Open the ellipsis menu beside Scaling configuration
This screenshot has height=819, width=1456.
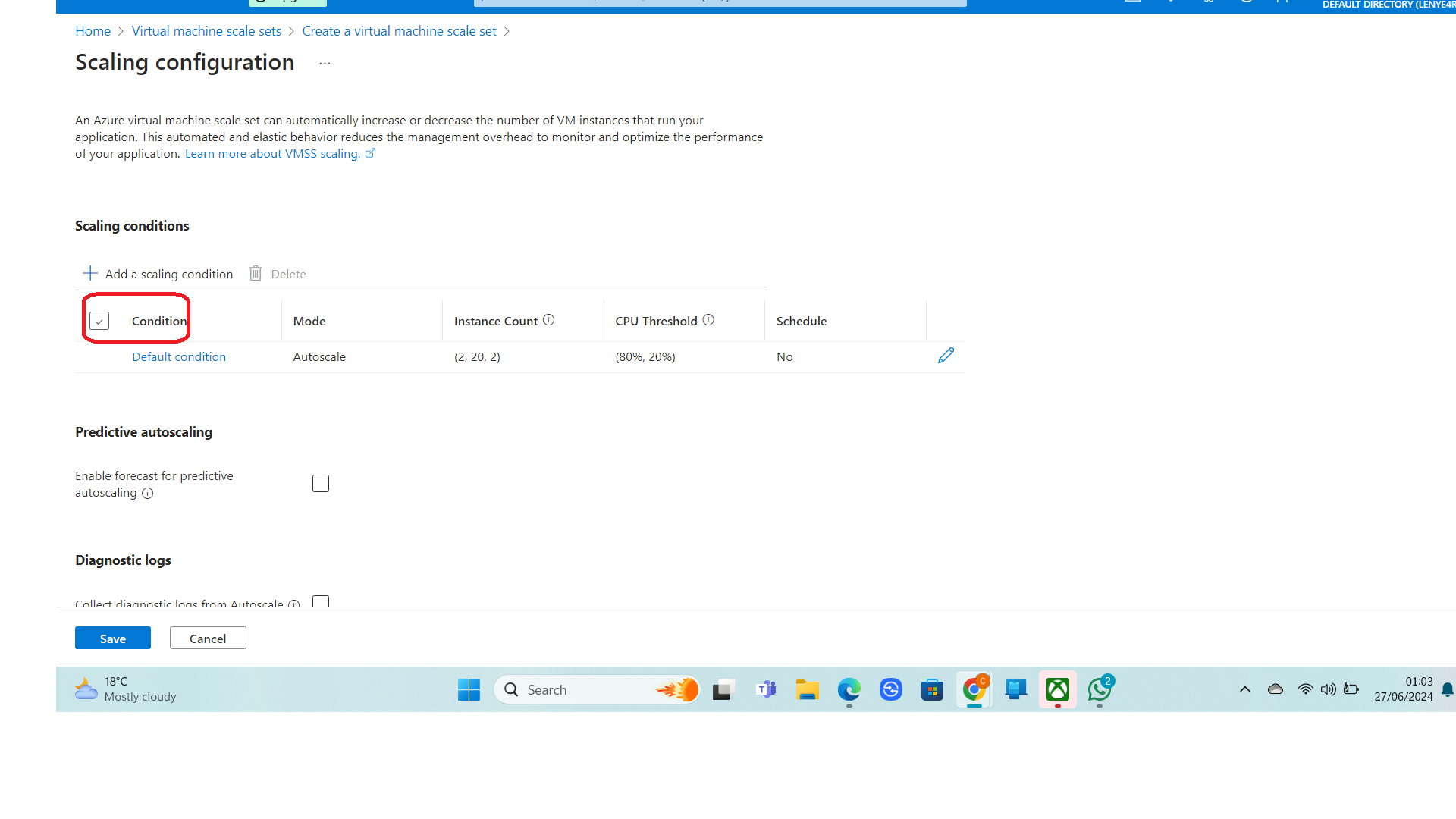(x=325, y=63)
